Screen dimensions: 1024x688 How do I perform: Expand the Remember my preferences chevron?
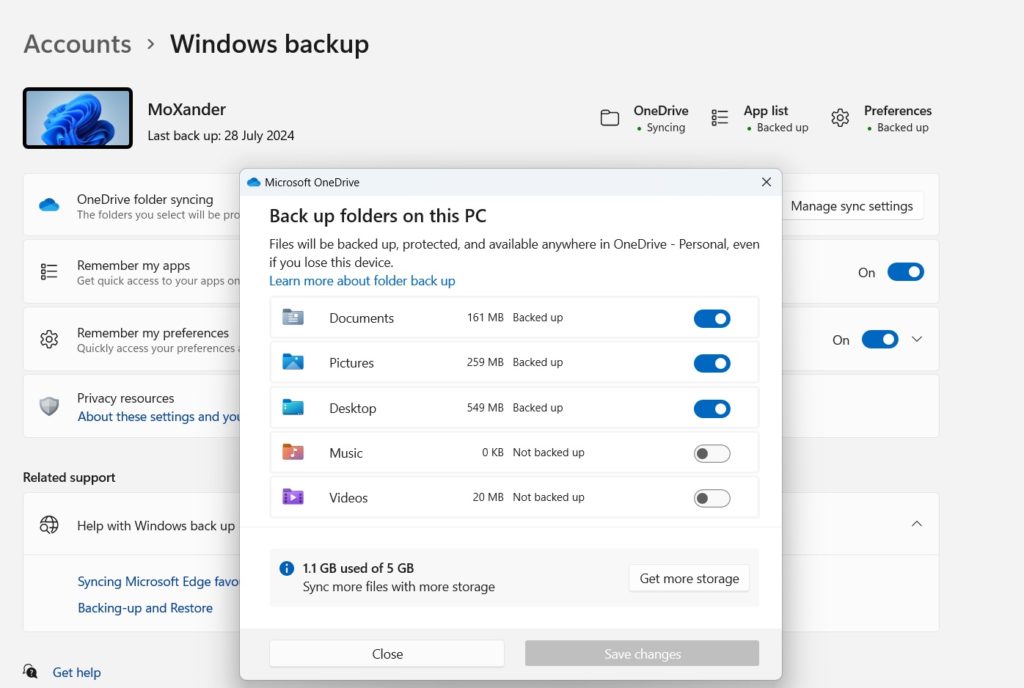918,339
